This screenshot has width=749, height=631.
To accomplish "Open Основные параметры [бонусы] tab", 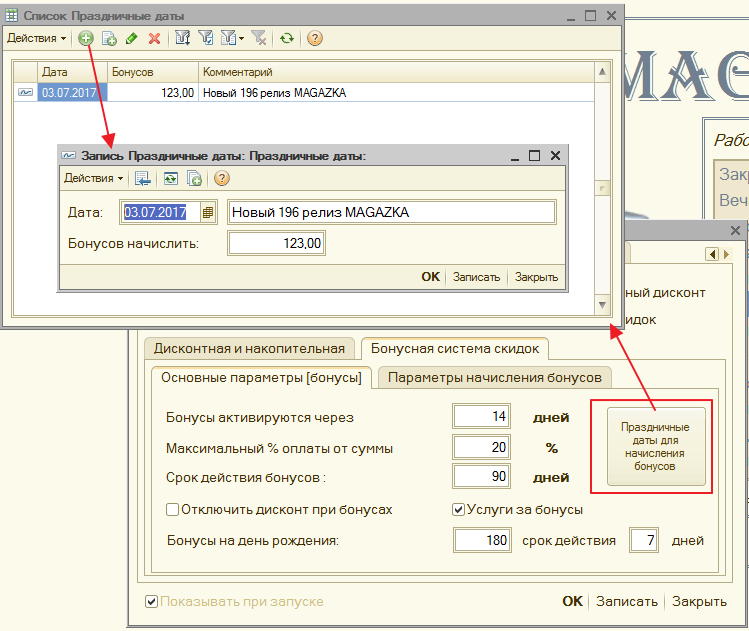I will click(261, 377).
